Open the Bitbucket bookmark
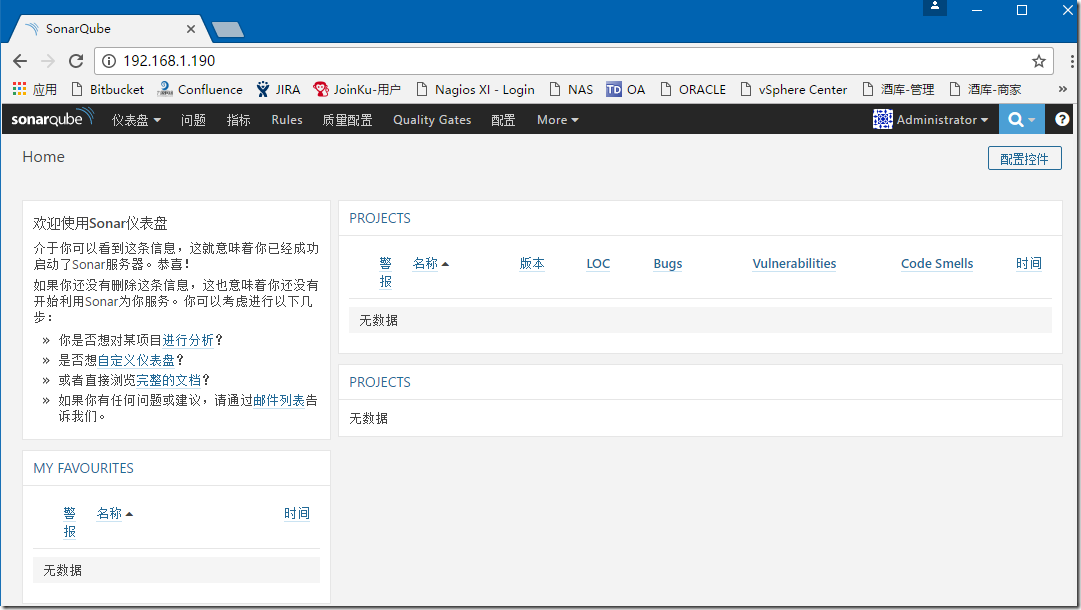This screenshot has width=1081, height=610. (108, 90)
